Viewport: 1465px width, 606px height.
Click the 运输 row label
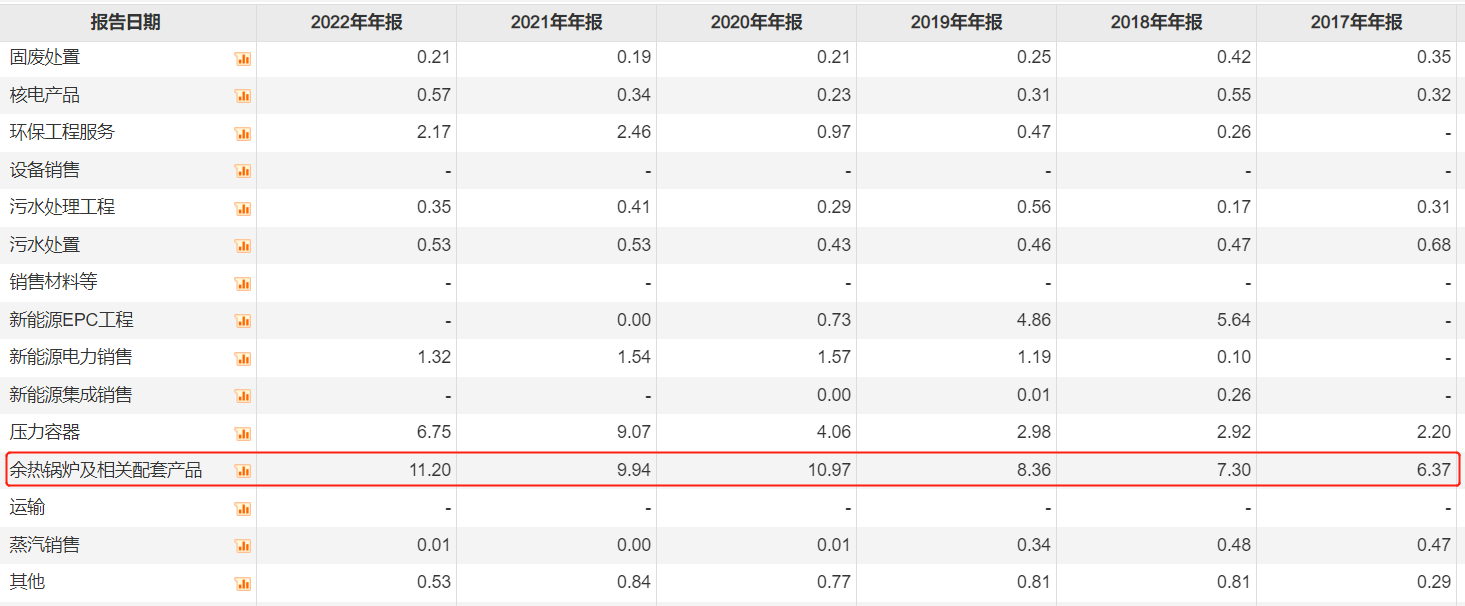(x=27, y=508)
